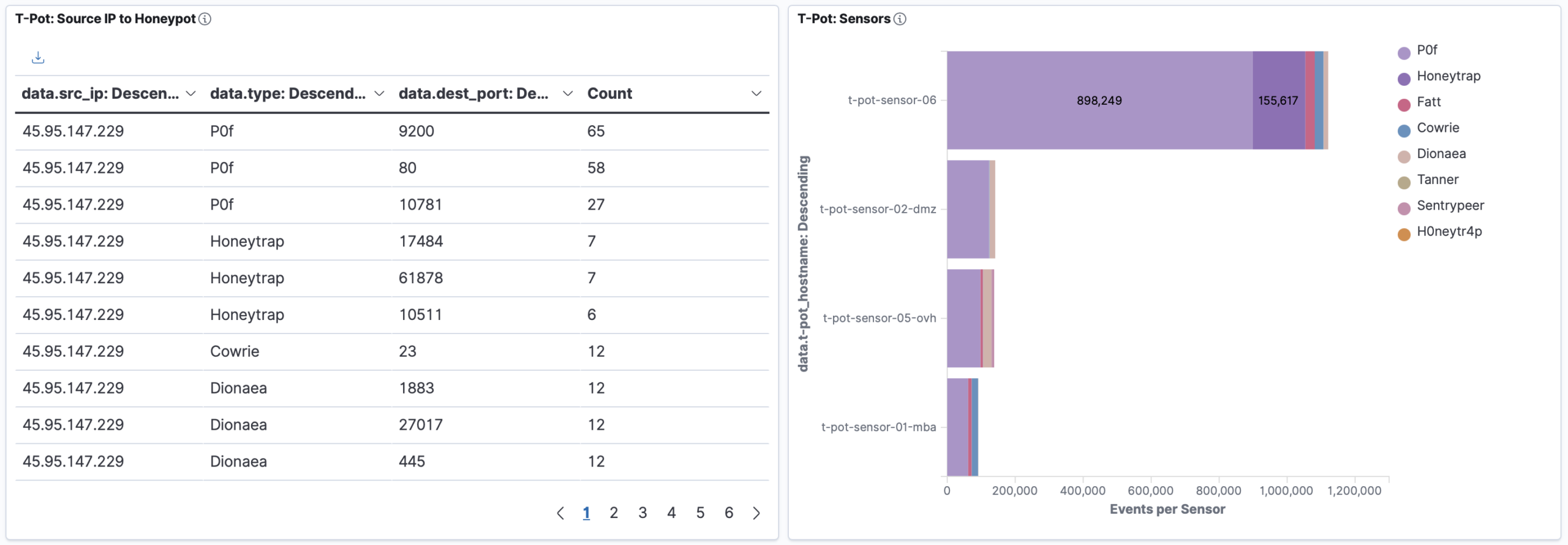Screen dimensions: 1568x545
Task: Click t-pot-sensor-02-dmz bar in chart
Action: tap(968, 209)
